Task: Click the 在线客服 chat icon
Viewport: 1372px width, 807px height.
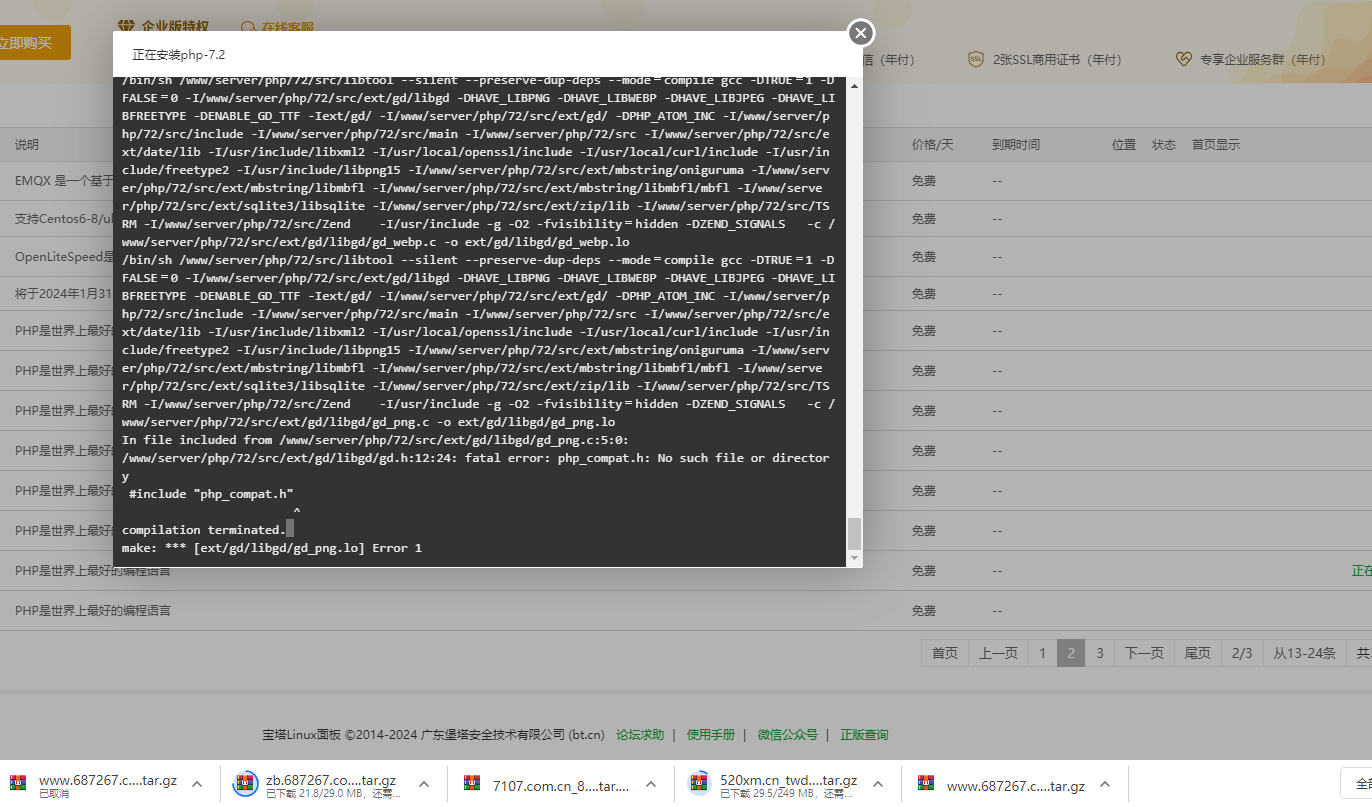Action: (248, 27)
